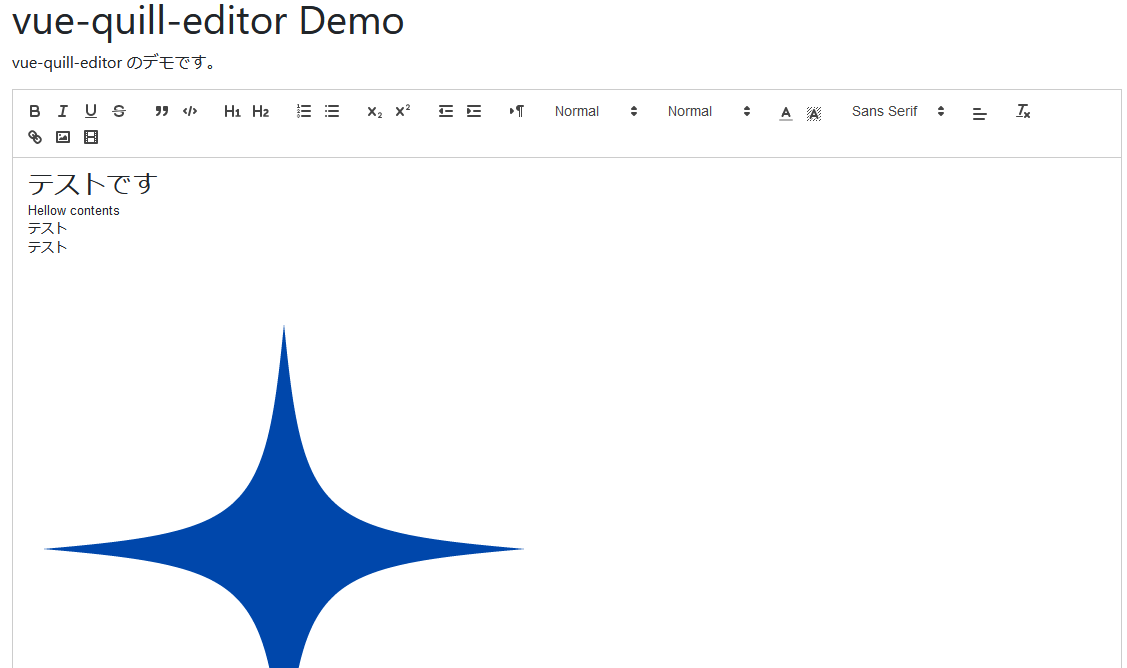Apply superscript formatting
The image size is (1127, 668).
(402, 111)
